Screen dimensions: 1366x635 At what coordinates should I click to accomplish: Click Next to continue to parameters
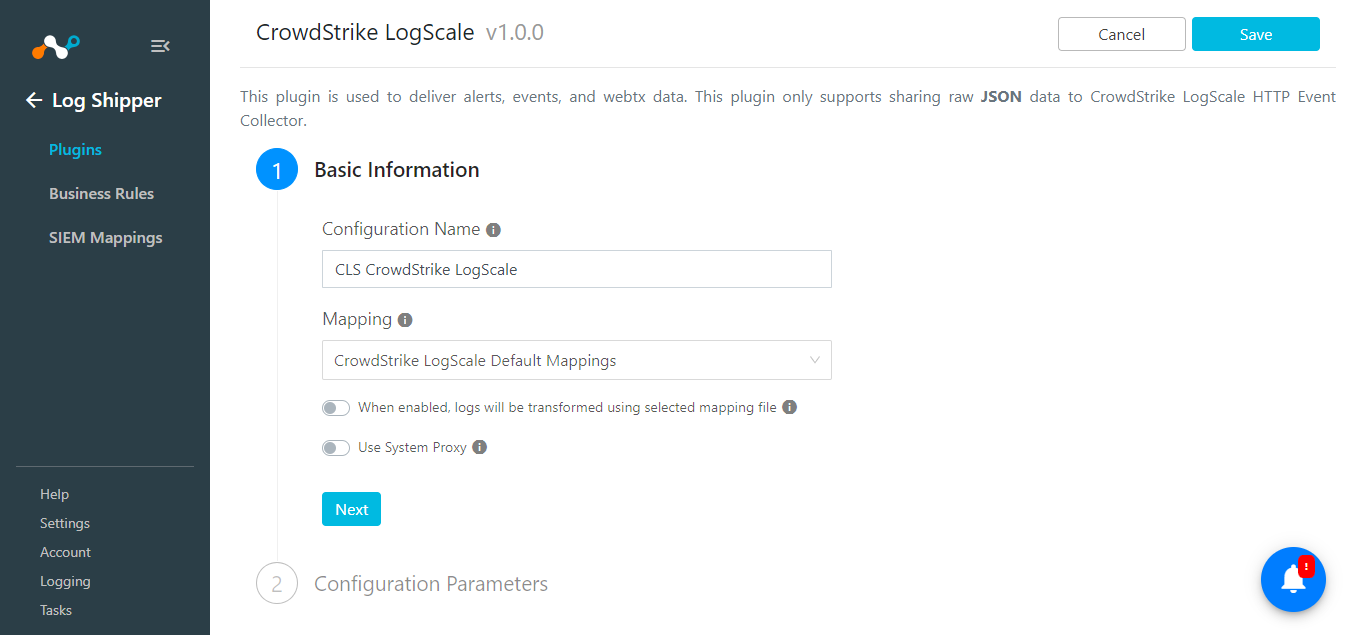tap(351, 509)
